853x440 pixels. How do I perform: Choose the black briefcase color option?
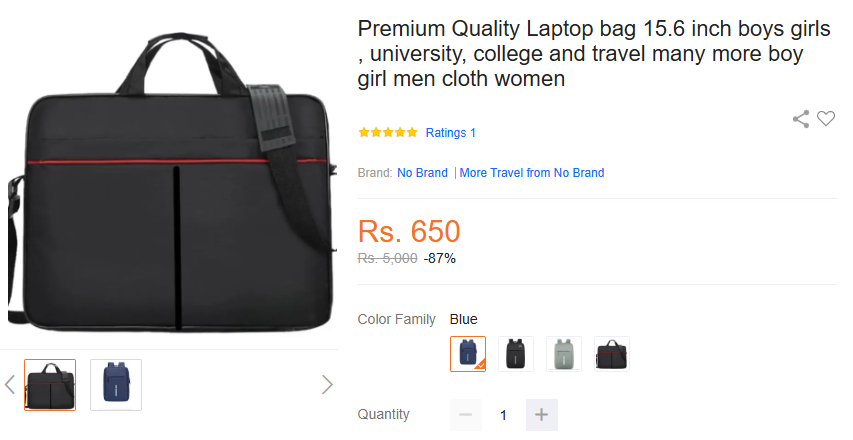point(611,354)
